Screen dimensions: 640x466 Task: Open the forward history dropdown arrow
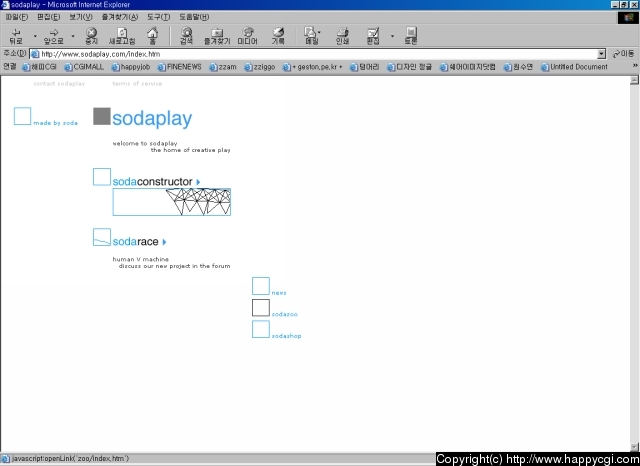(x=73, y=36)
